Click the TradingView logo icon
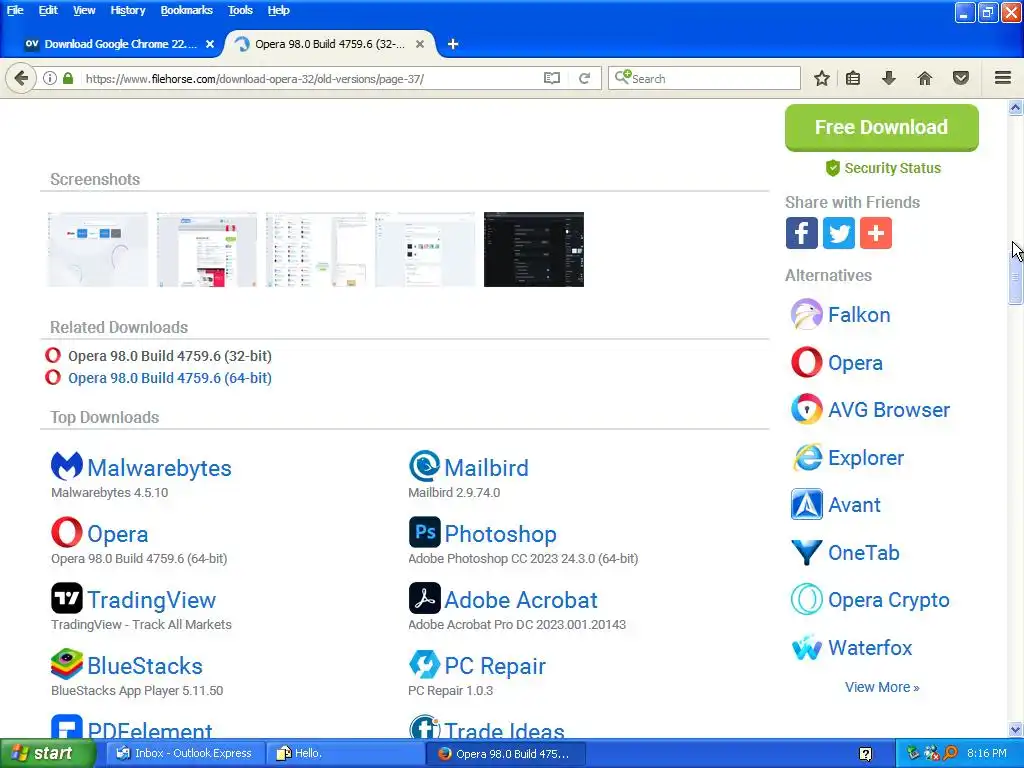Viewport: 1024px width, 768px height. (67, 598)
